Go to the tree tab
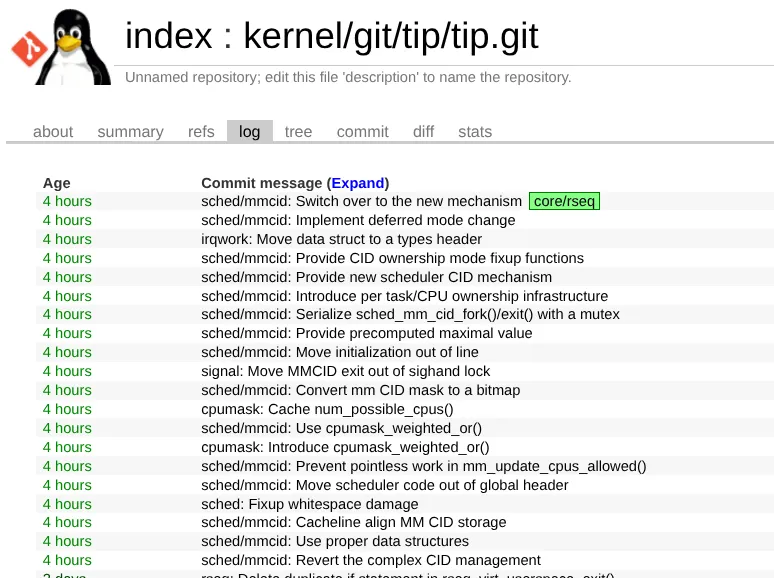Screen dimensions: 774x578 click(x=298, y=132)
